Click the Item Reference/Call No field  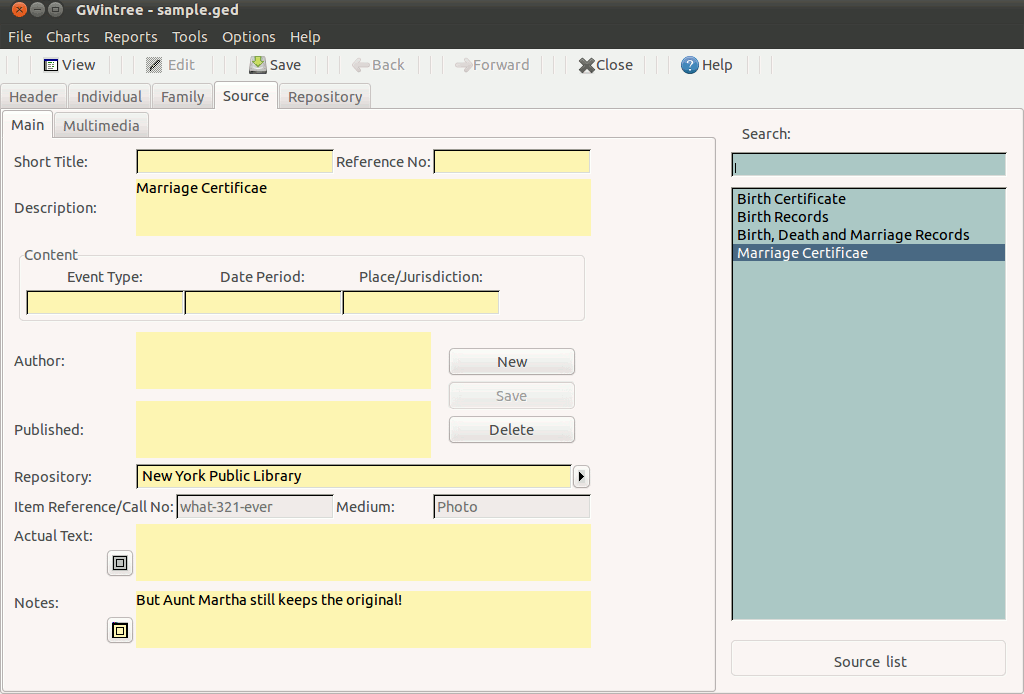click(x=255, y=507)
